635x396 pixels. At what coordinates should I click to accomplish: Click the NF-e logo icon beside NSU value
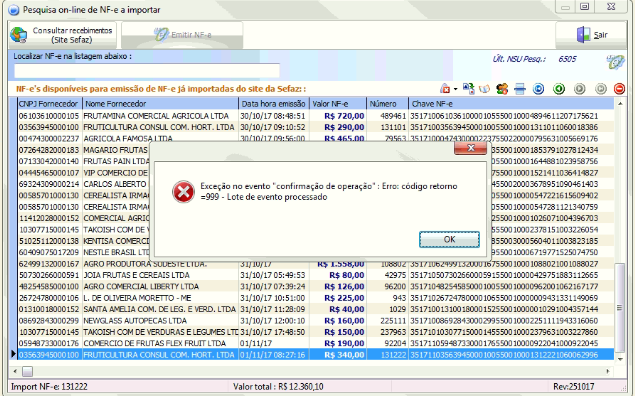pyautogui.click(x=615, y=62)
